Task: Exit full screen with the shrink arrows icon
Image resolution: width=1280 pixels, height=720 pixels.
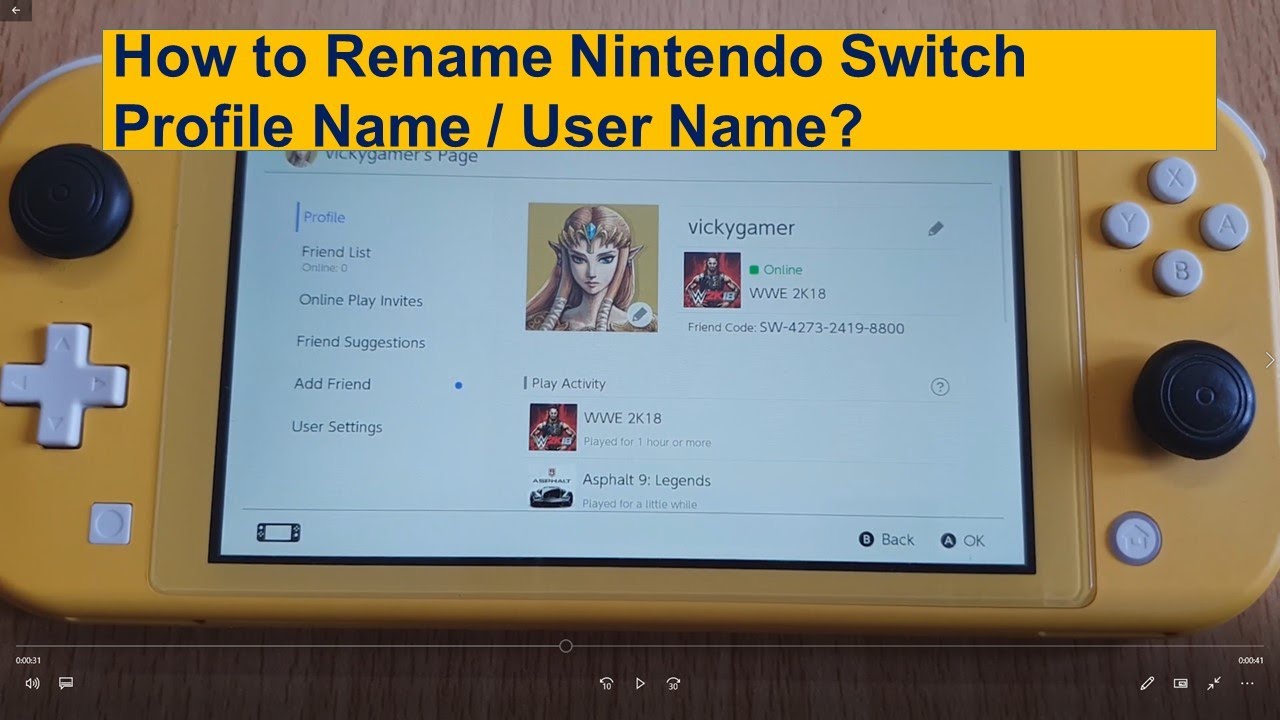Action: (x=1214, y=684)
